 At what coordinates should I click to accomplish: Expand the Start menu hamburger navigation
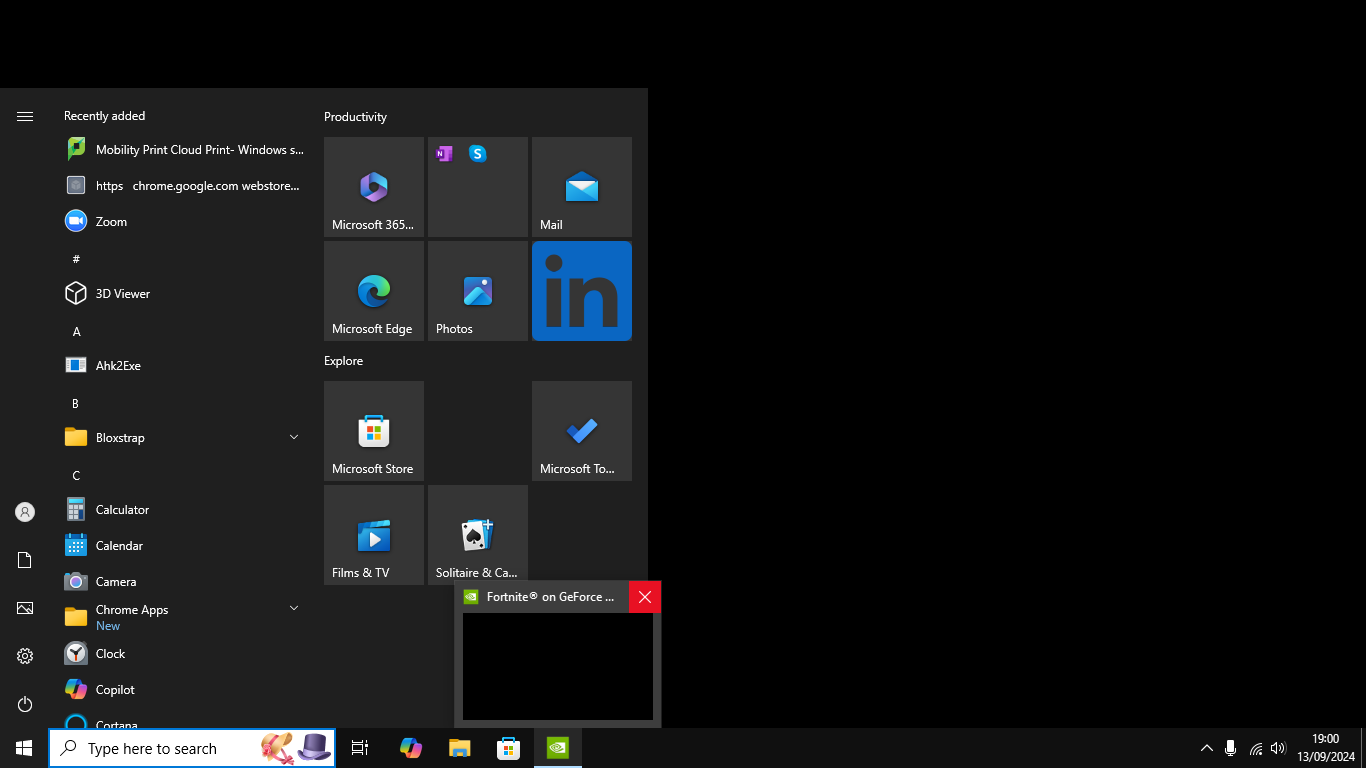(x=25, y=117)
